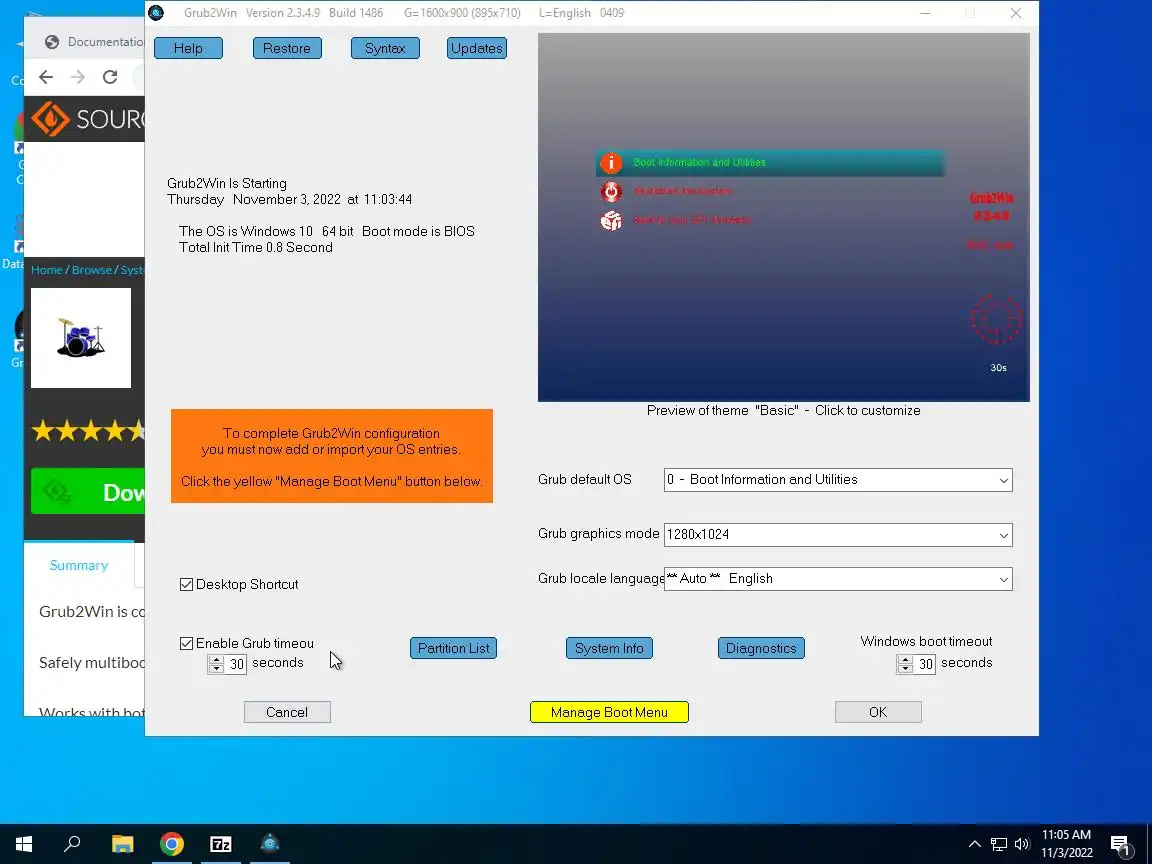This screenshot has height=864, width=1152.
Task: Click the SourceForge logo in browser
Action: coord(88,119)
